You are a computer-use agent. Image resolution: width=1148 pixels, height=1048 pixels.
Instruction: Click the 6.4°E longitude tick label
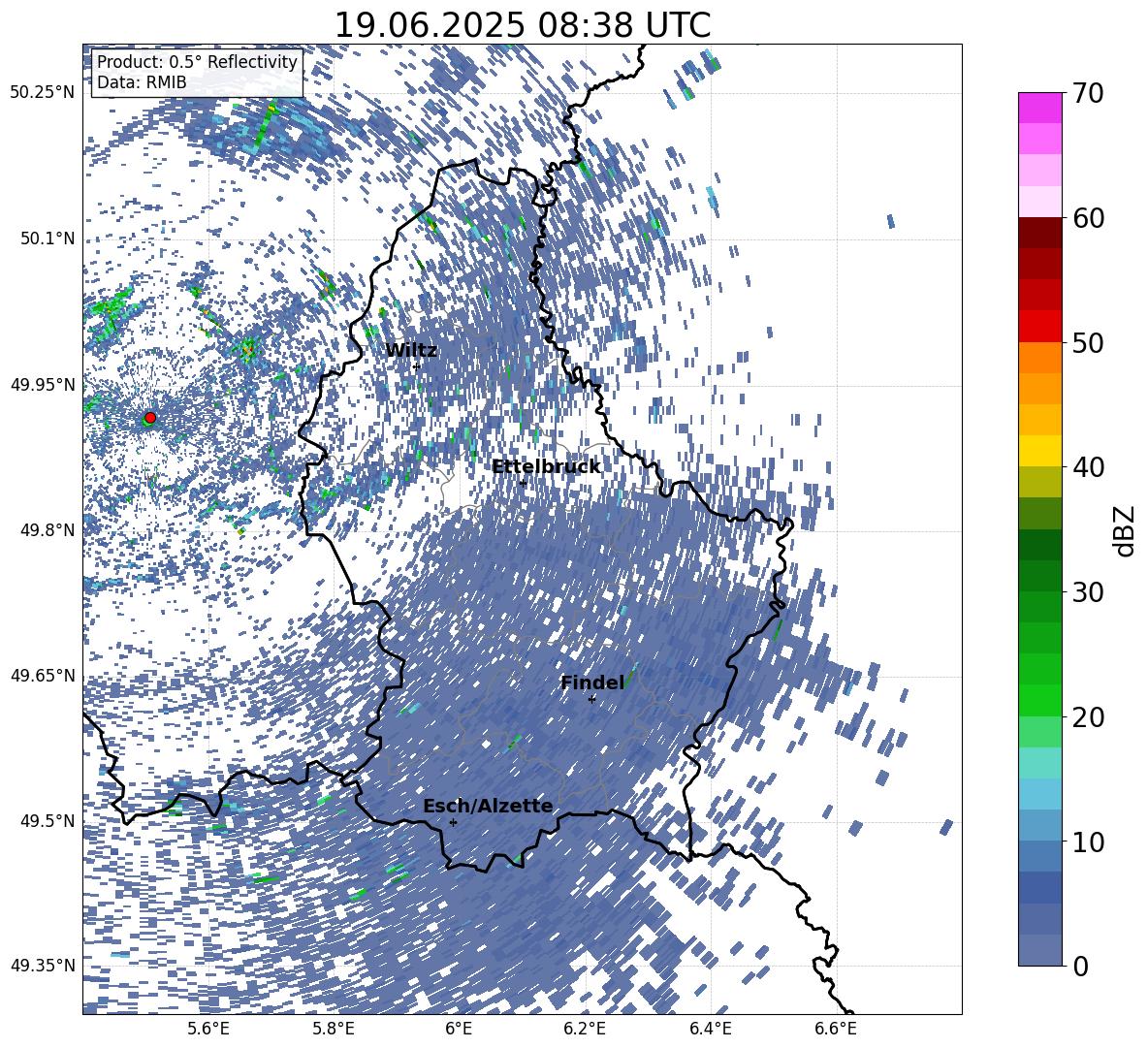pos(710,1029)
